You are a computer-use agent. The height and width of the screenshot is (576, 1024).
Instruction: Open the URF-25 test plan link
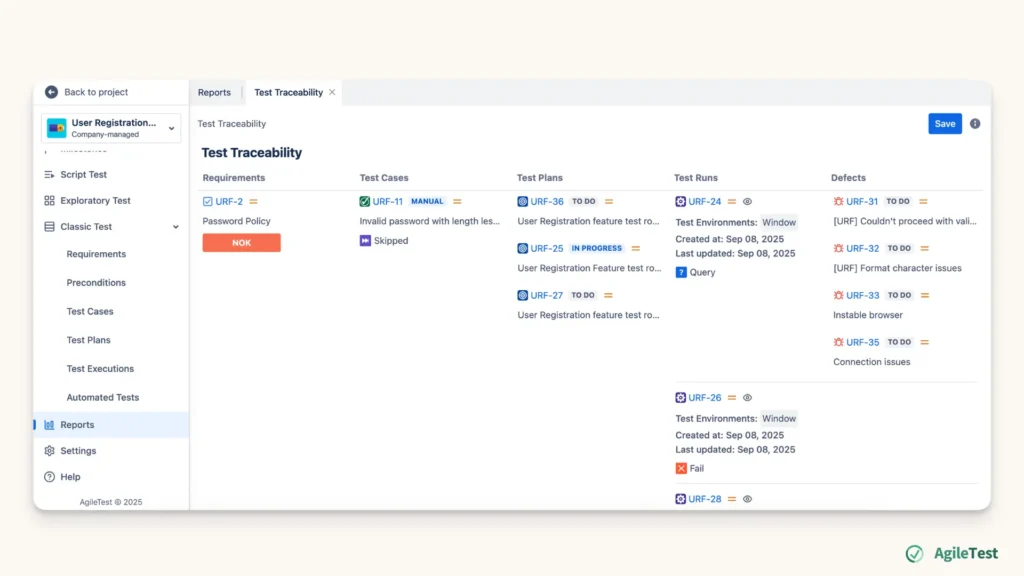[547, 248]
